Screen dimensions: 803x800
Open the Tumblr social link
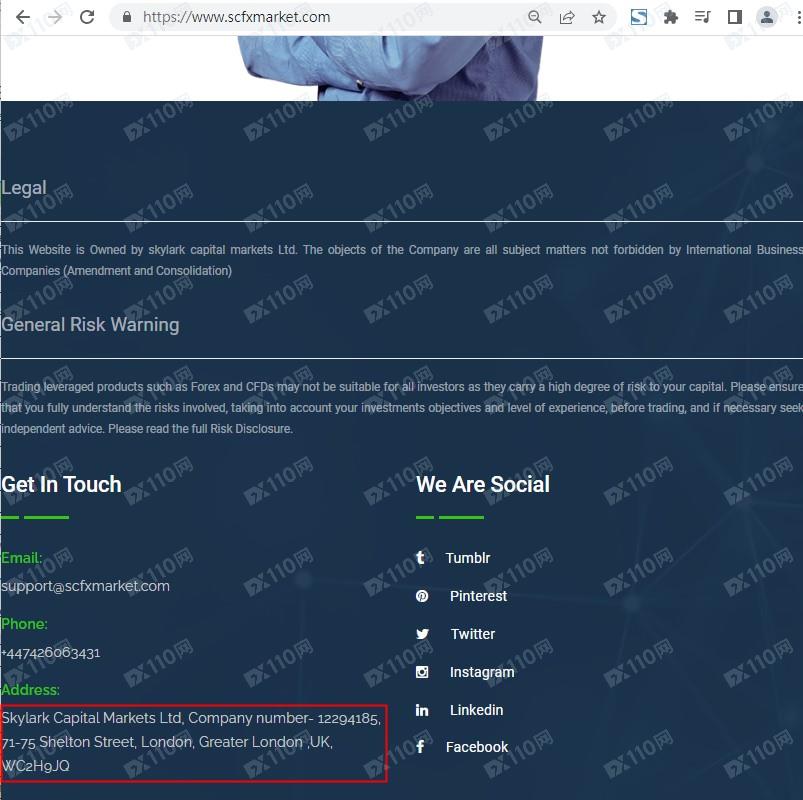pyautogui.click(x=453, y=557)
